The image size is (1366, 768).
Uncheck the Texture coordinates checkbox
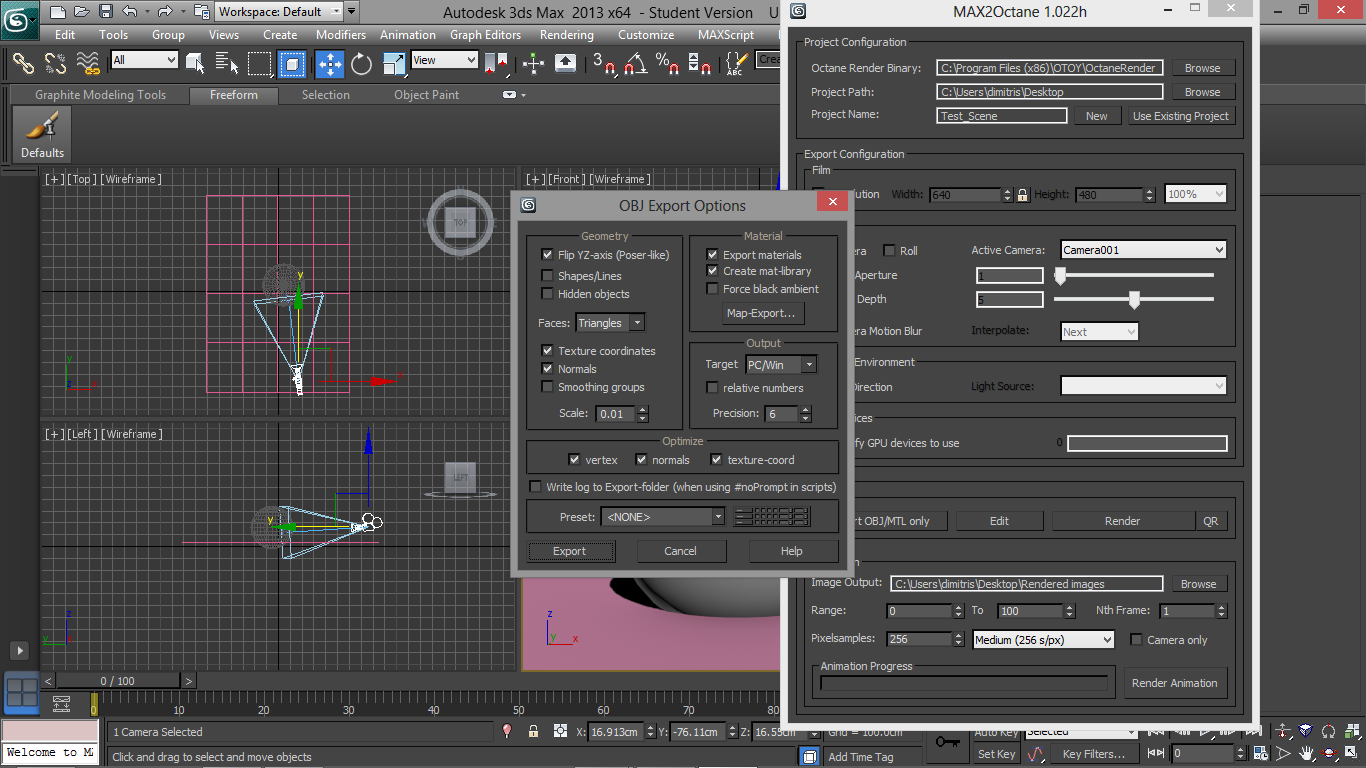(x=547, y=351)
